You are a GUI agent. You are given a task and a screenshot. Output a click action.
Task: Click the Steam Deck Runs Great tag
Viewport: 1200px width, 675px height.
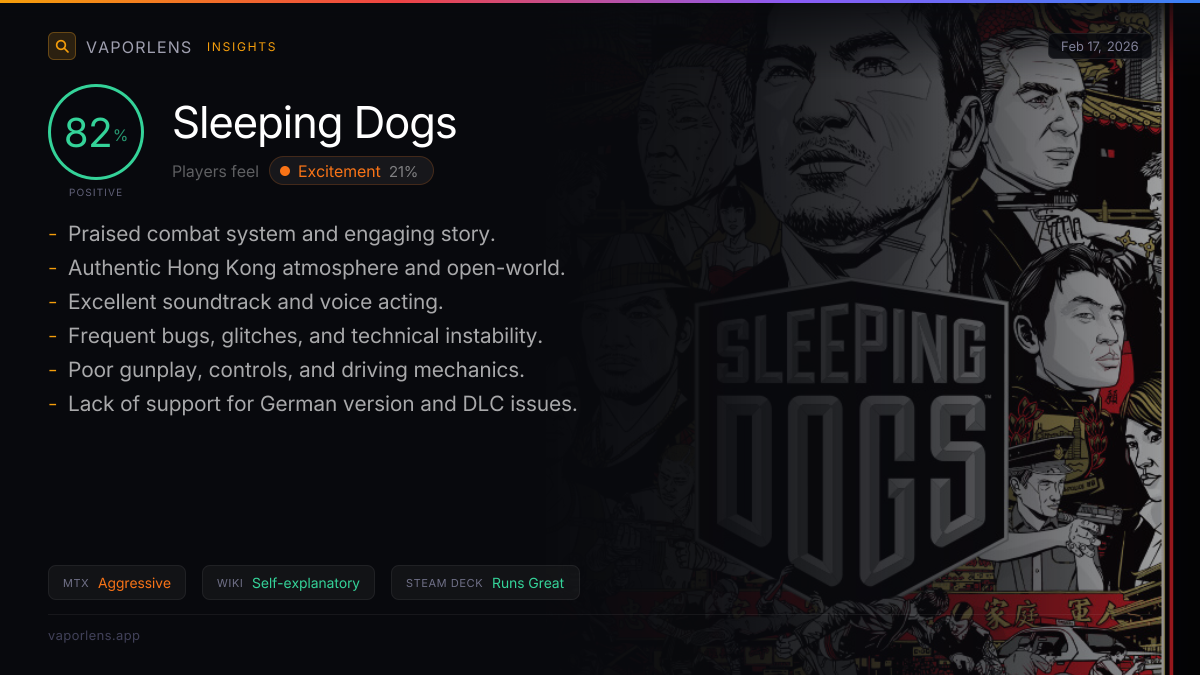tap(485, 583)
